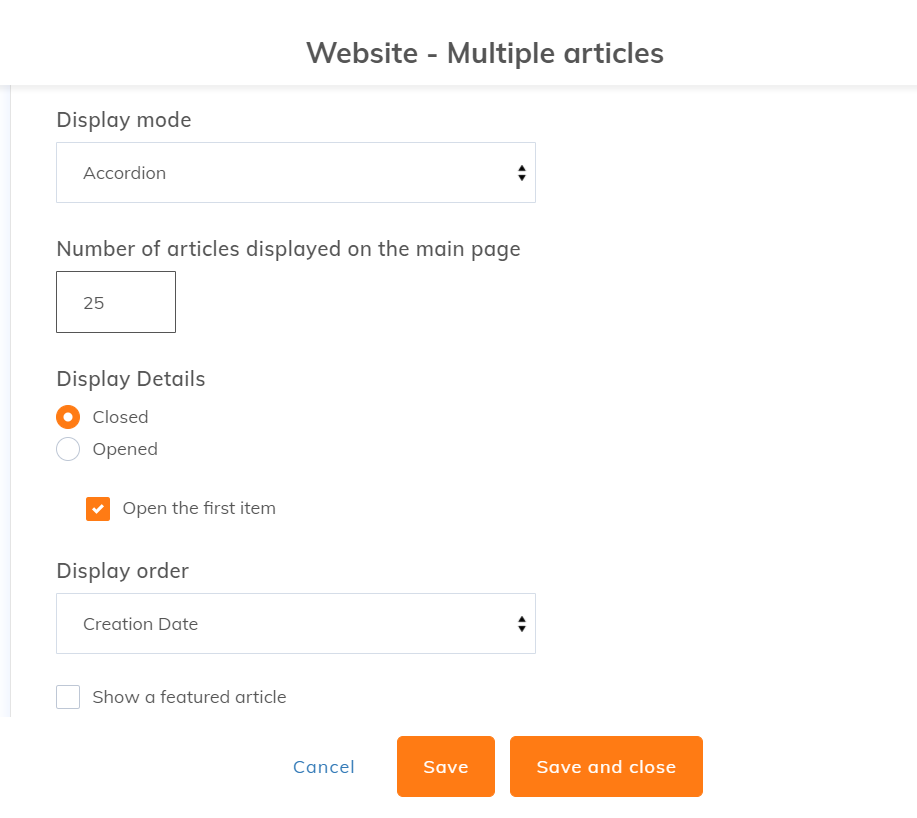The width and height of the screenshot is (917, 818).
Task: Expand the Display order Creation Date dropdown
Action: 295,624
